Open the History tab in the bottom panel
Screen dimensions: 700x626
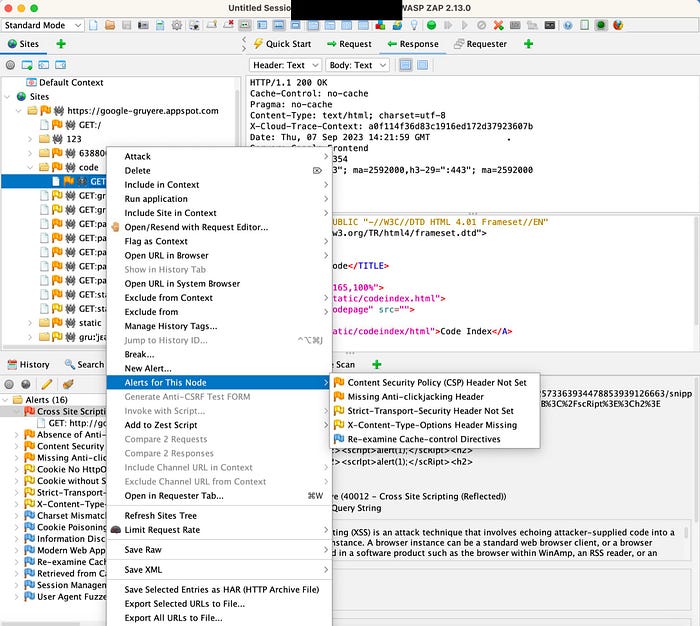tap(29, 364)
